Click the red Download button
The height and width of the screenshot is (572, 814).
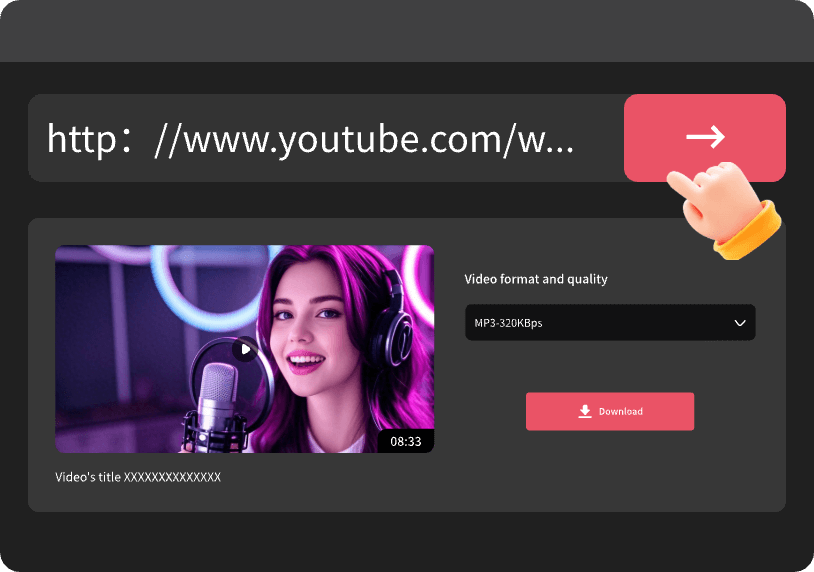610,411
